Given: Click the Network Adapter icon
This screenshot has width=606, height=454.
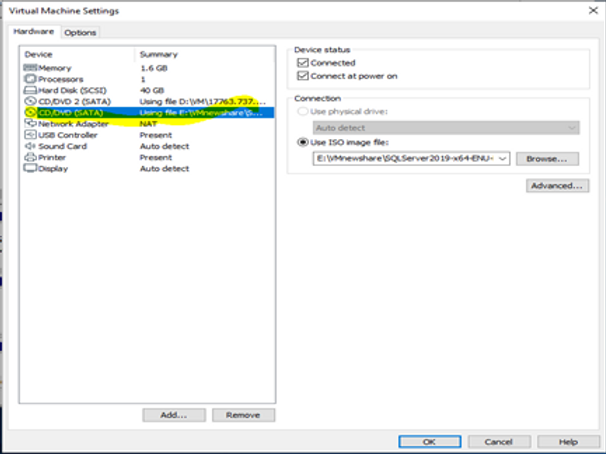Looking at the screenshot, I should 30,124.
